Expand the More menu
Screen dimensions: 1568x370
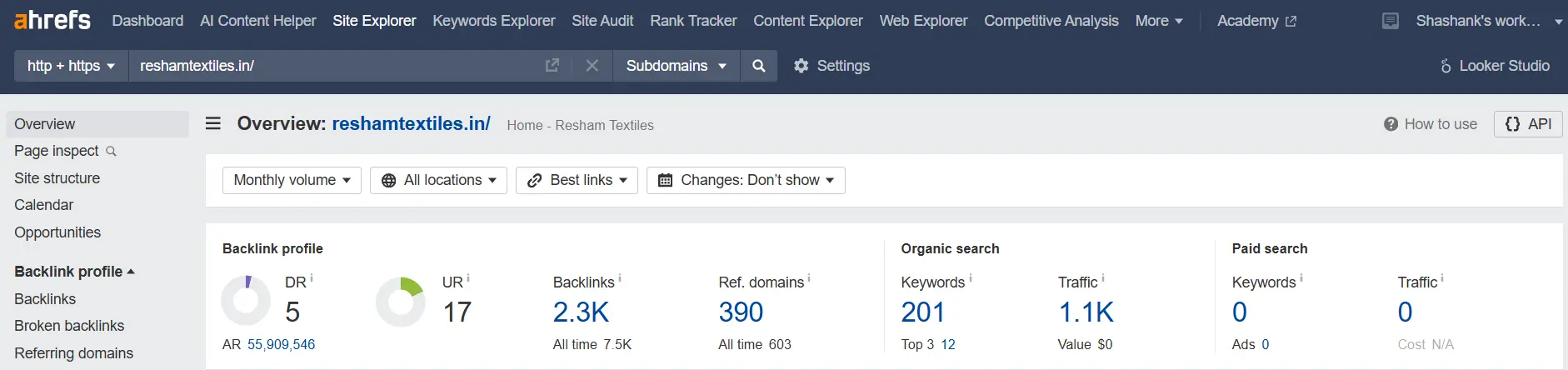coord(1159,21)
